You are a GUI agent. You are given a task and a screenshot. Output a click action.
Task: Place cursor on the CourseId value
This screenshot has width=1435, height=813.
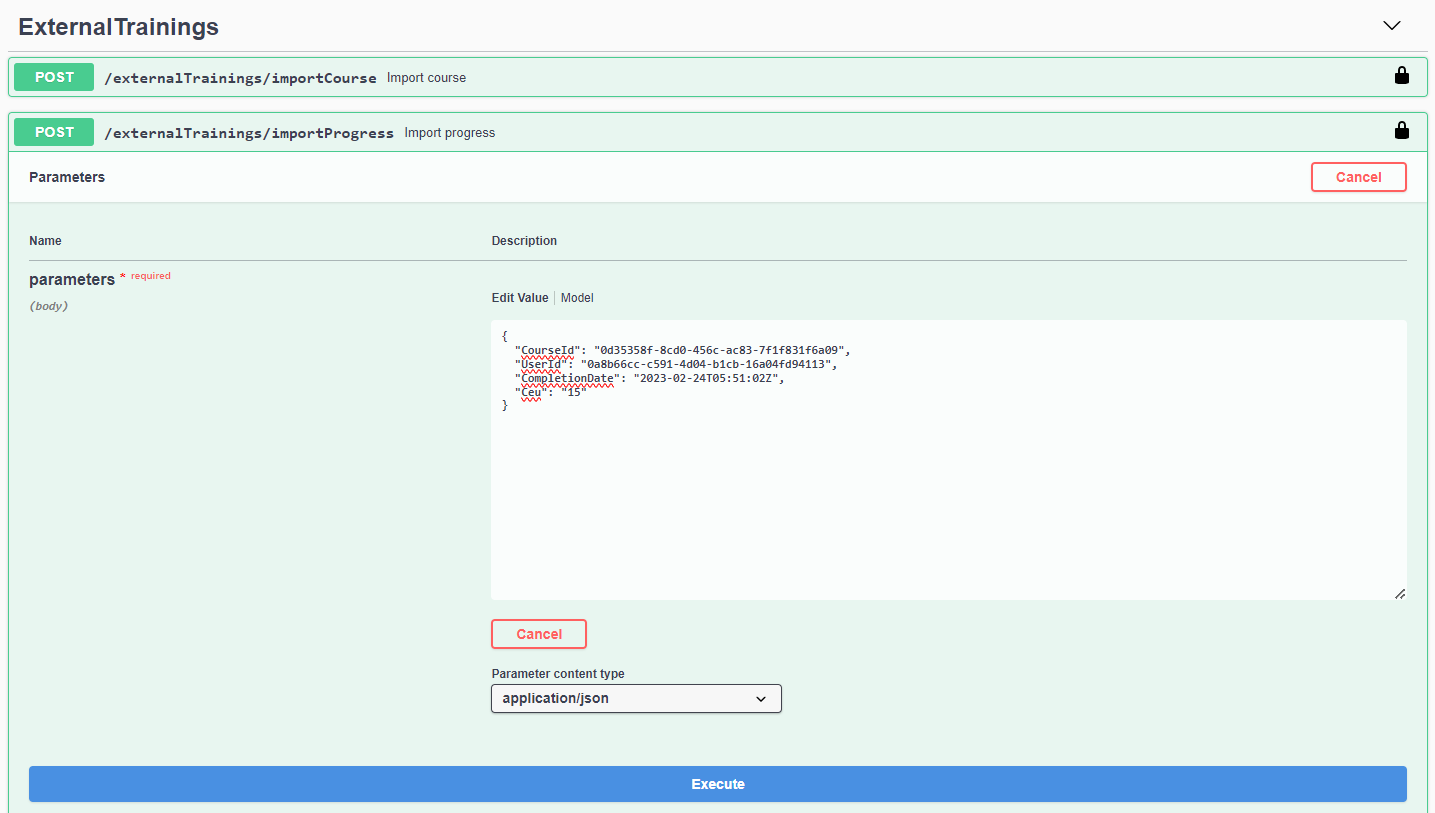pyautogui.click(x=720, y=350)
